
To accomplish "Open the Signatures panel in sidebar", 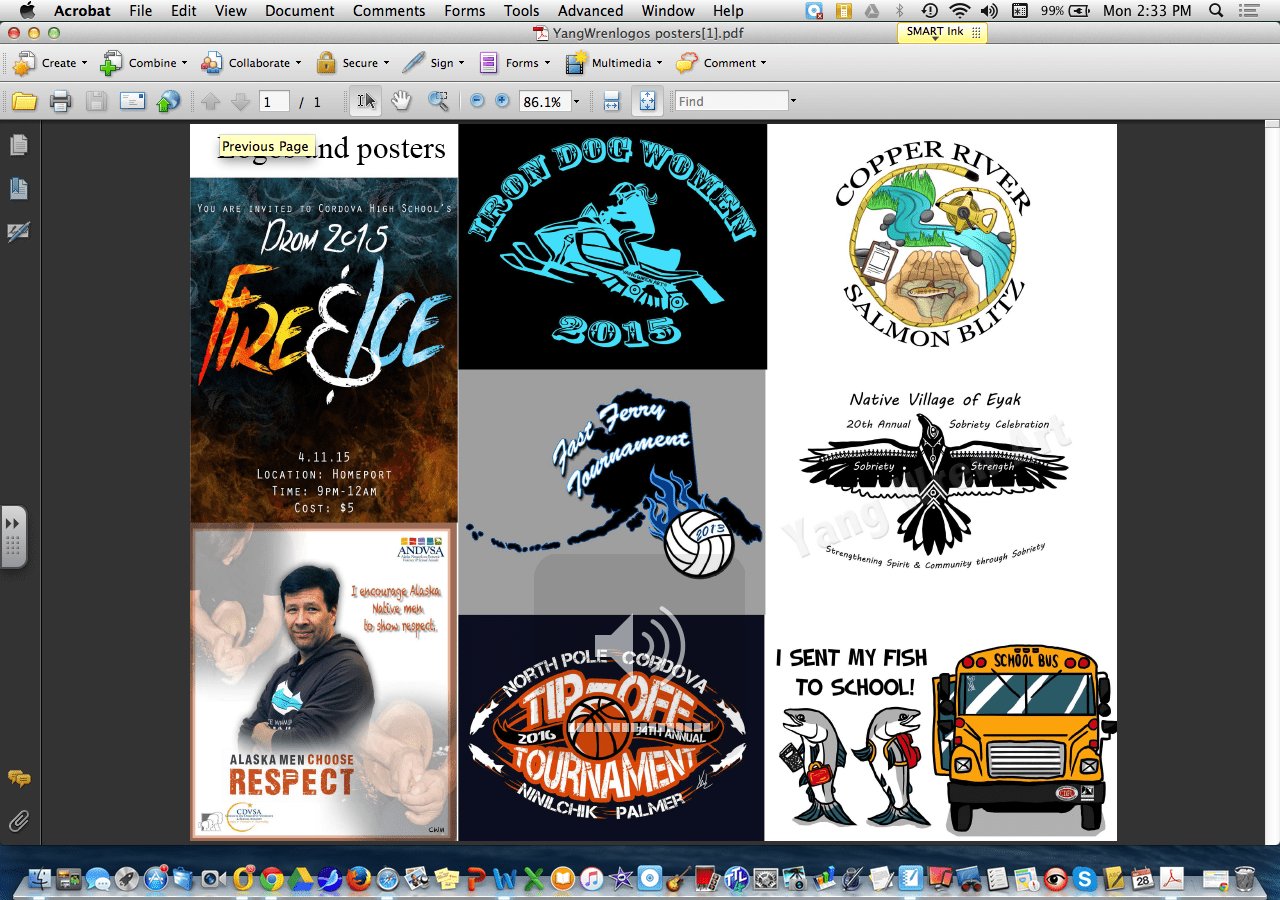I will tap(18, 232).
